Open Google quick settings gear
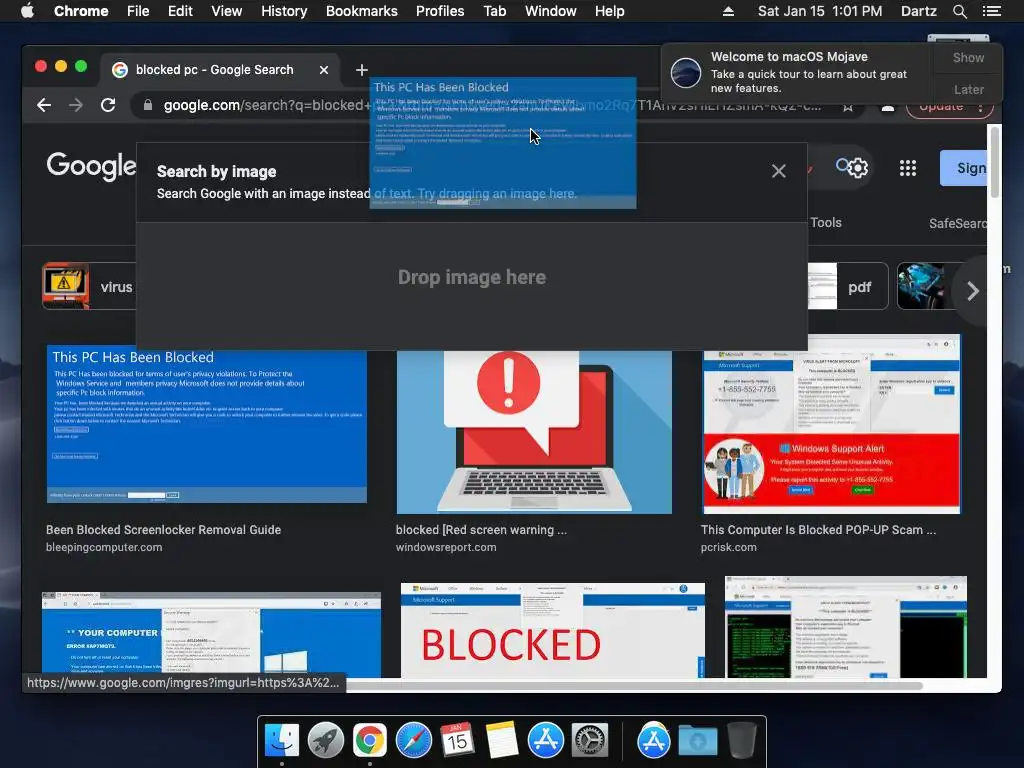 (x=858, y=168)
